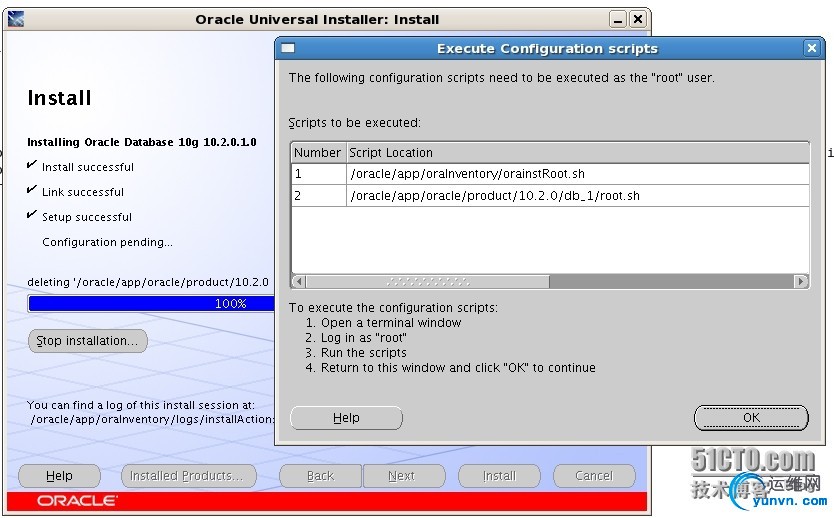834x518 pixels.
Task: Click OK in Execute Configuration scripts dialog
Action: point(751,417)
